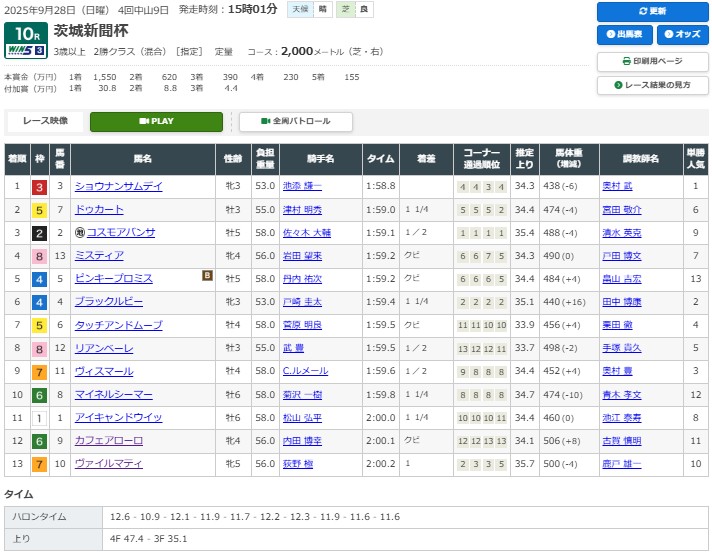Open the 印刷用ページ print page
This screenshot has height=552, width=712.
(652, 61)
